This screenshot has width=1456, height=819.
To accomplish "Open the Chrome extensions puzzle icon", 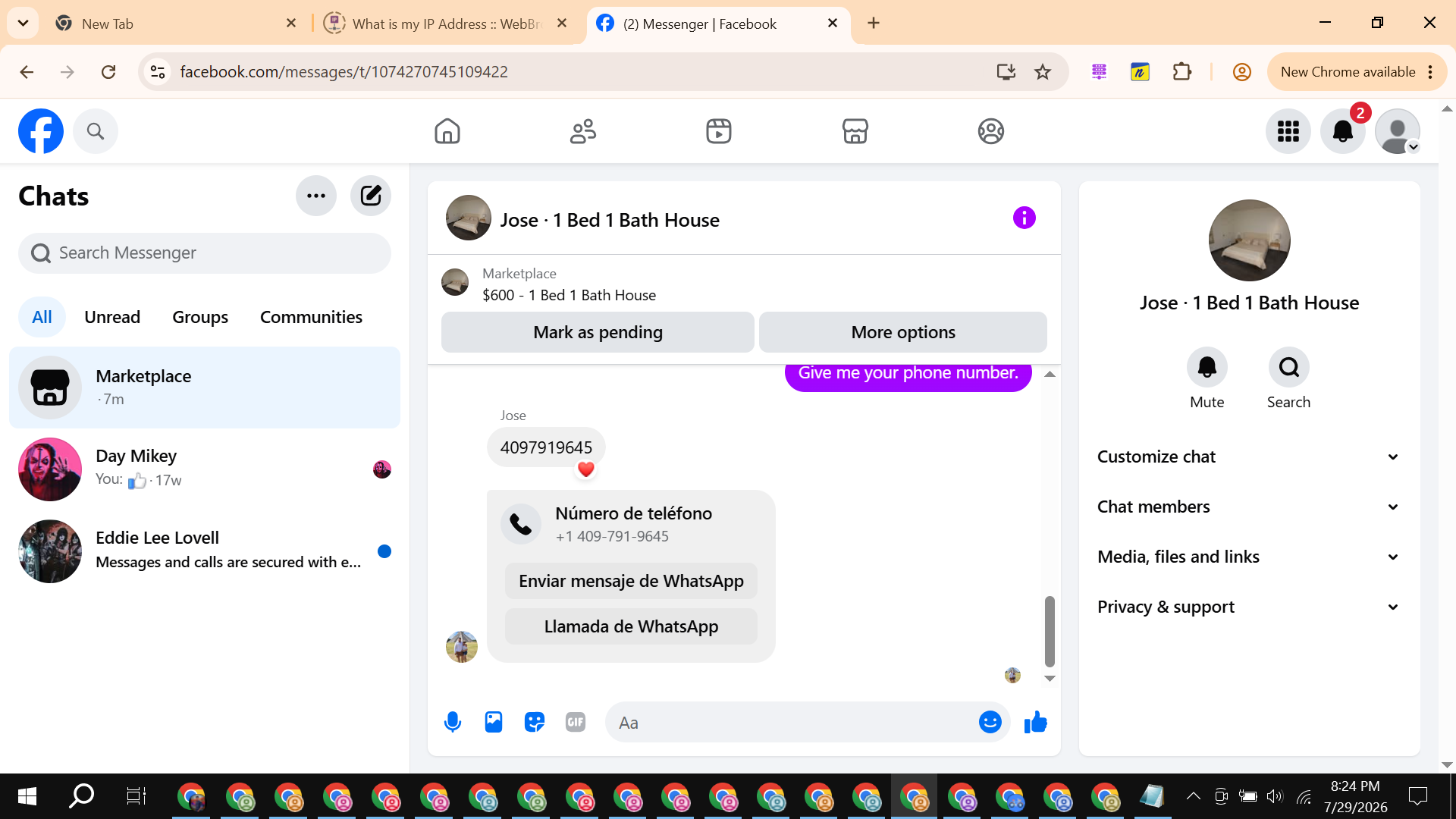I will [1182, 72].
